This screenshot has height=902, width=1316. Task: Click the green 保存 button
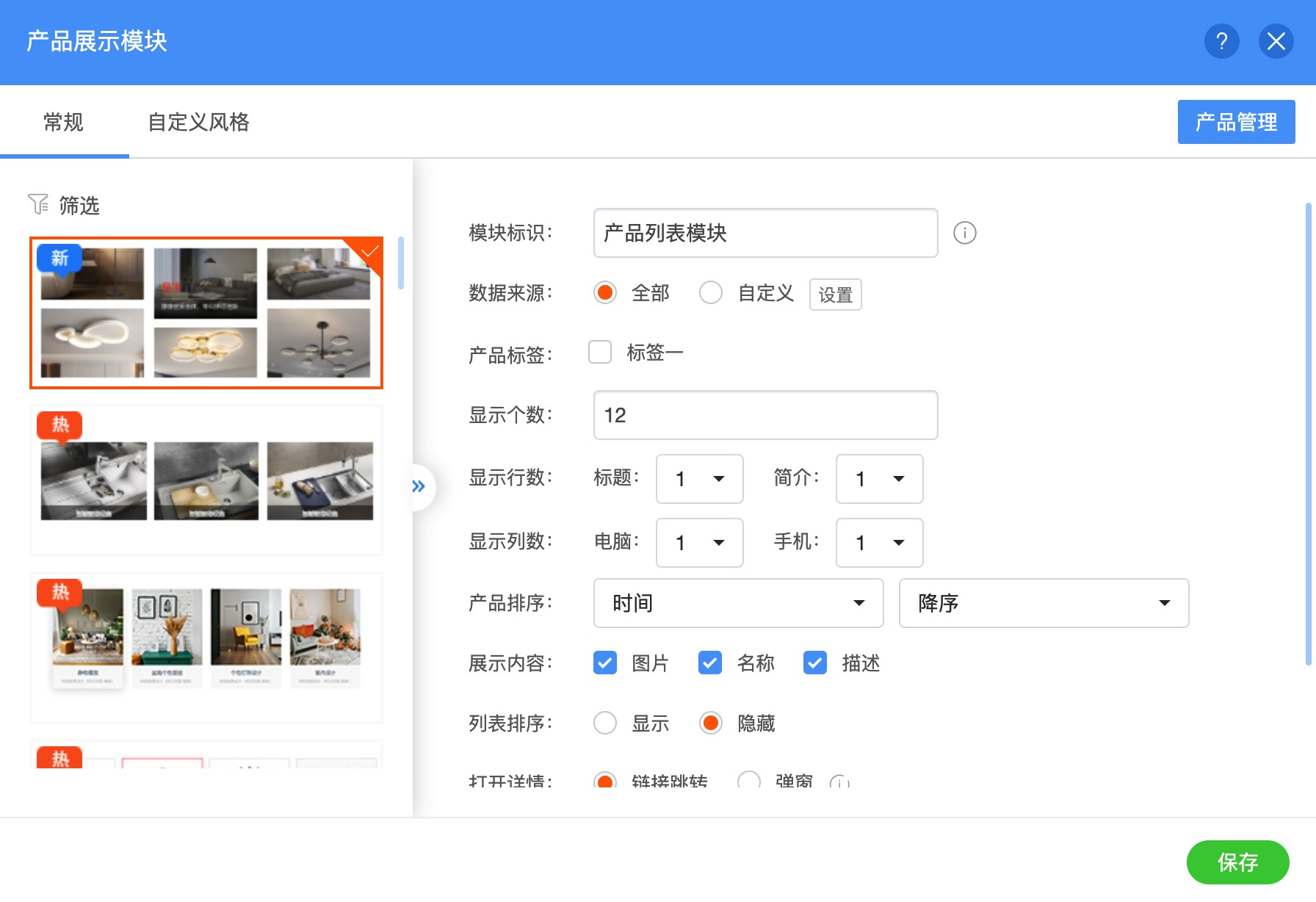[x=1237, y=862]
